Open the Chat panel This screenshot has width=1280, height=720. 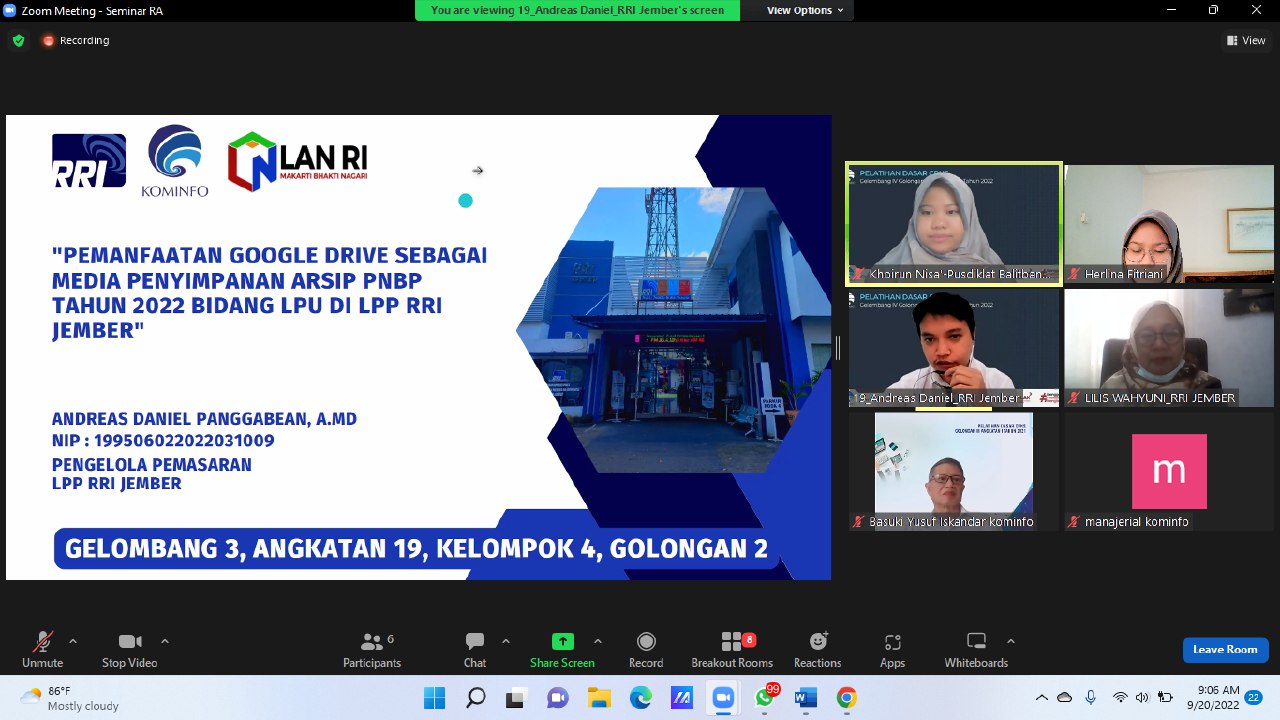(x=475, y=650)
